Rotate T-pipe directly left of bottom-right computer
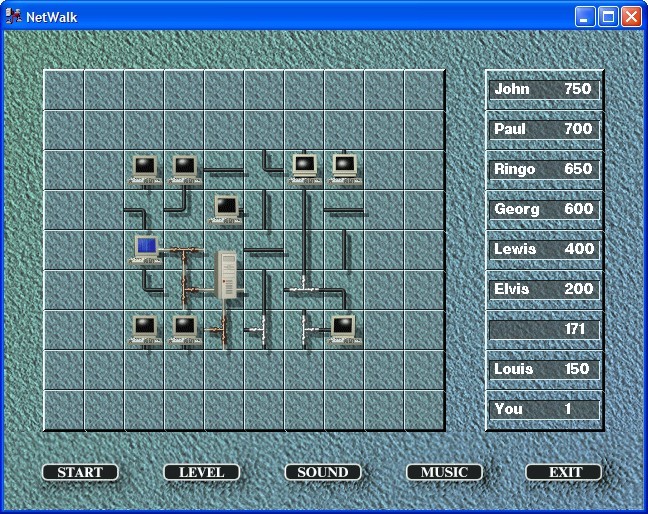 click(305, 330)
